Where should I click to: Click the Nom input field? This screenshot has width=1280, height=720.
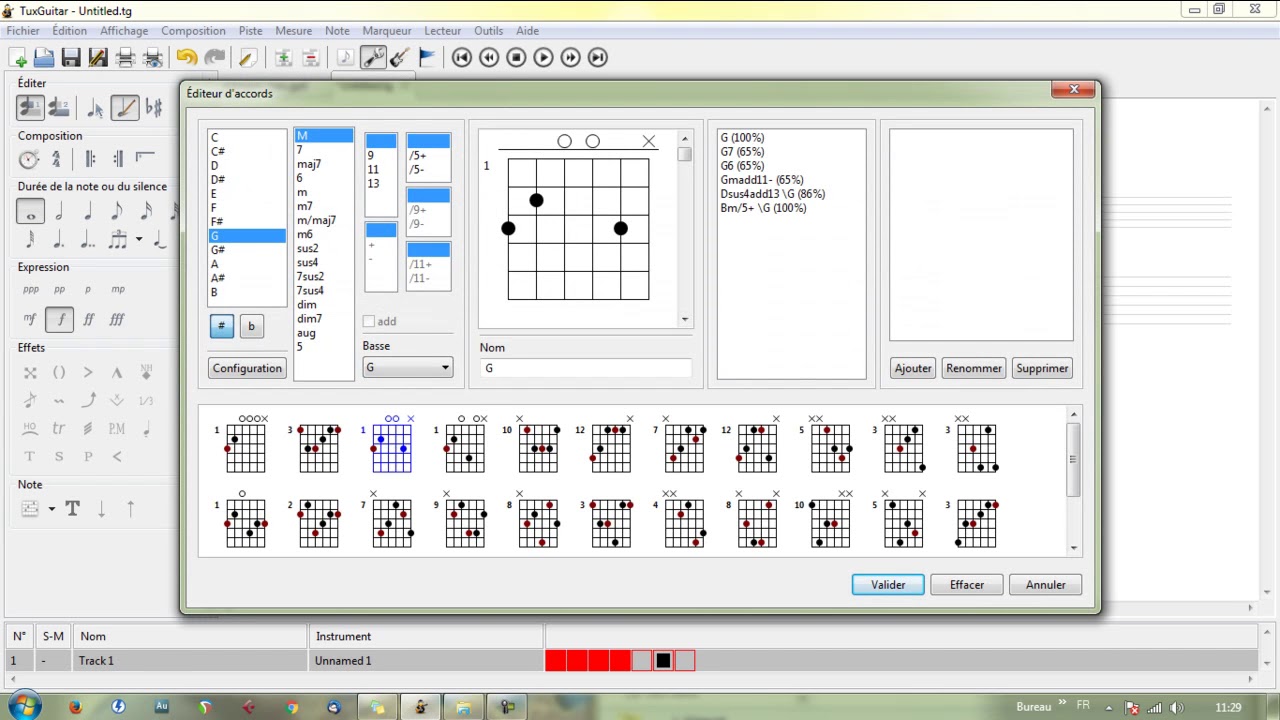[x=586, y=368]
